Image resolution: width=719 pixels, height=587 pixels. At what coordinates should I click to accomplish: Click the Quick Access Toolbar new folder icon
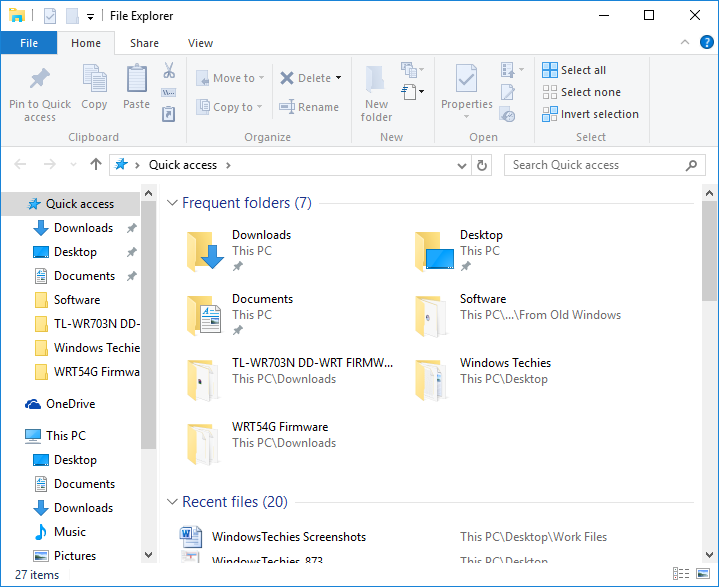[72, 16]
